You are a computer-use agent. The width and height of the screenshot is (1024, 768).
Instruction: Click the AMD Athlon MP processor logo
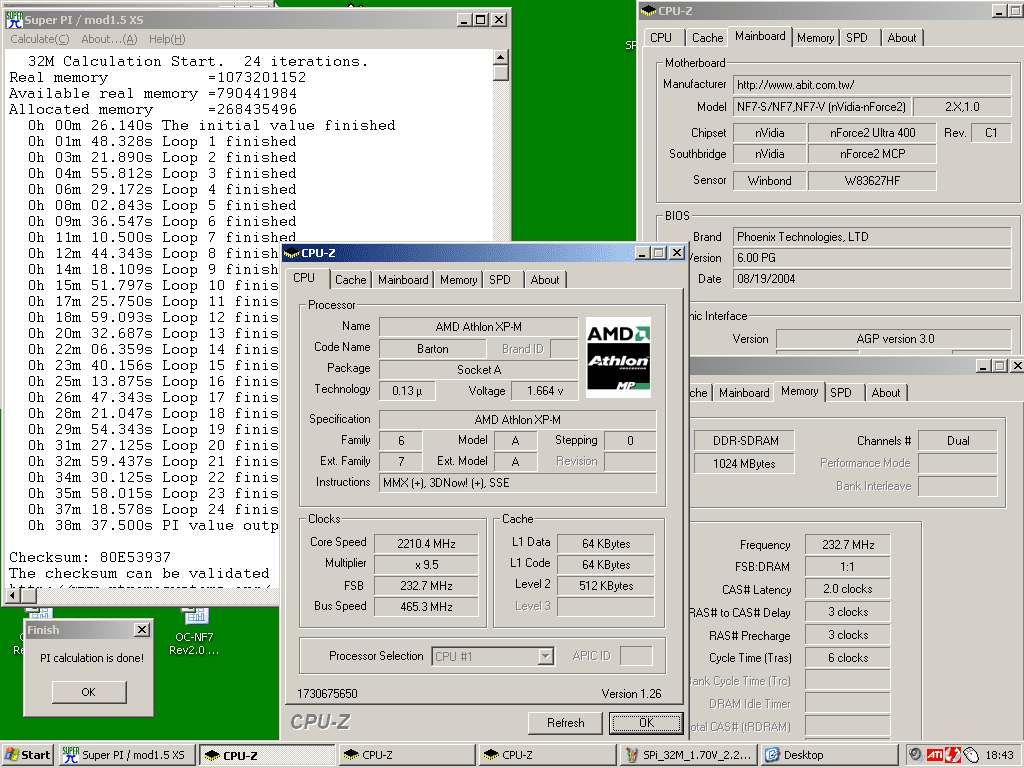coord(618,358)
